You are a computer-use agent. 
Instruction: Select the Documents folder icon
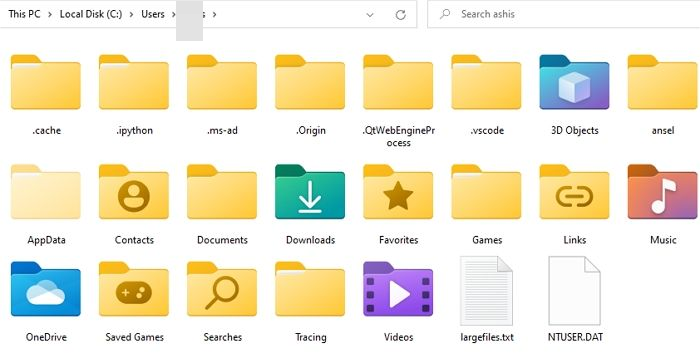pos(222,192)
